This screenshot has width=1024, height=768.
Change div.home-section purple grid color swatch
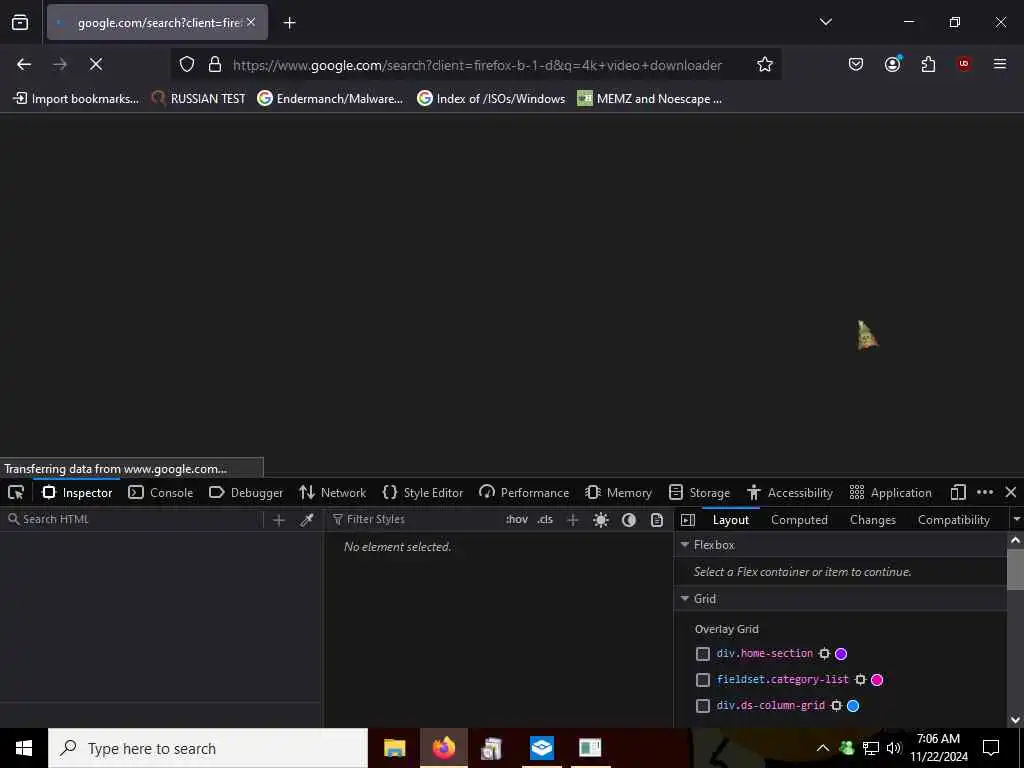841,654
